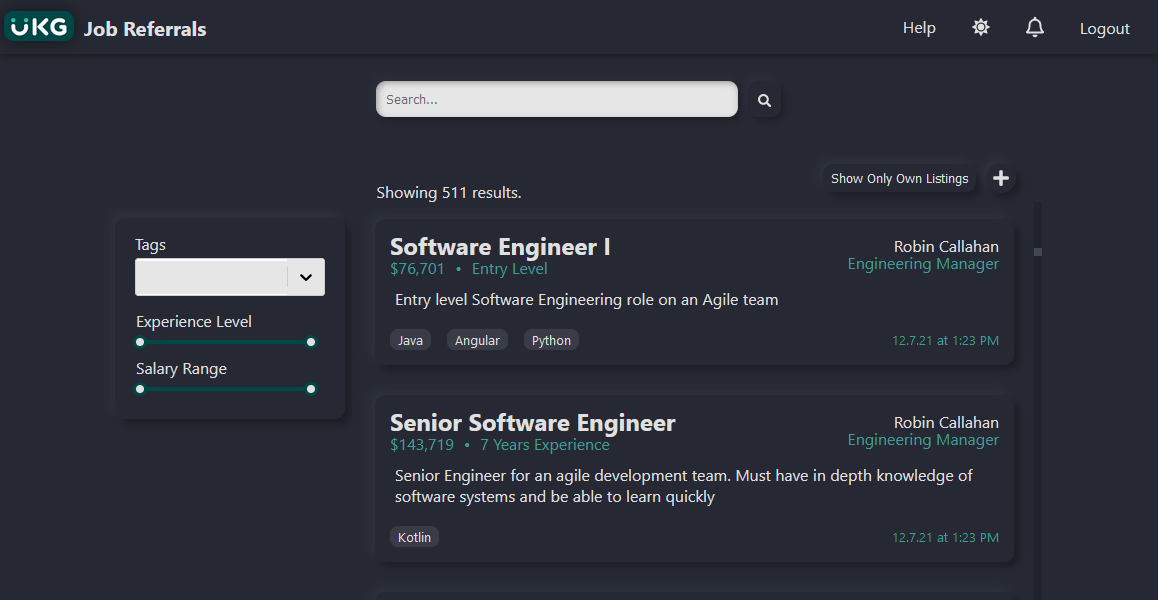This screenshot has width=1158, height=600.
Task: Select the Python tag
Action: tap(551, 340)
